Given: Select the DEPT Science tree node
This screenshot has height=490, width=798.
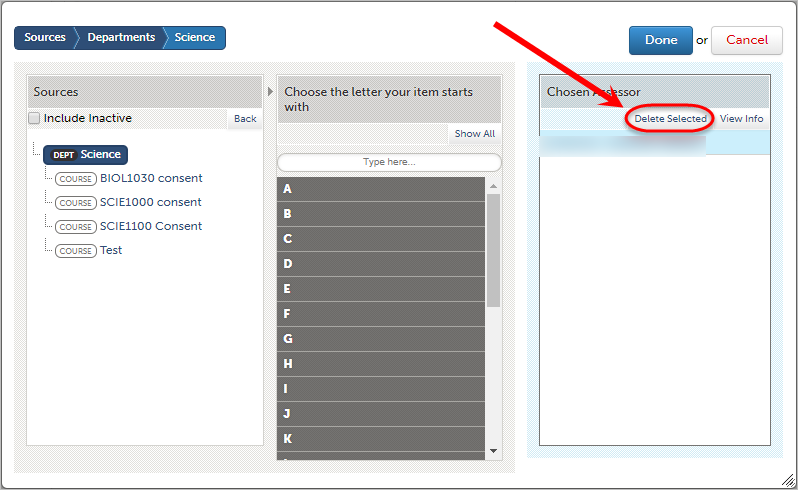Looking at the screenshot, I should point(86,155).
